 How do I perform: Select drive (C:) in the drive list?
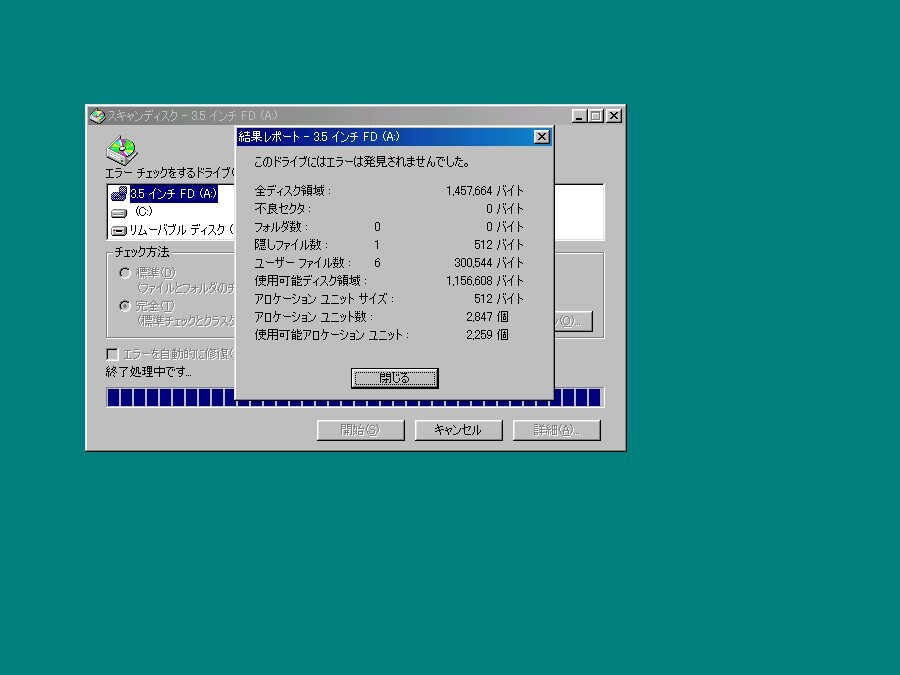point(145,211)
